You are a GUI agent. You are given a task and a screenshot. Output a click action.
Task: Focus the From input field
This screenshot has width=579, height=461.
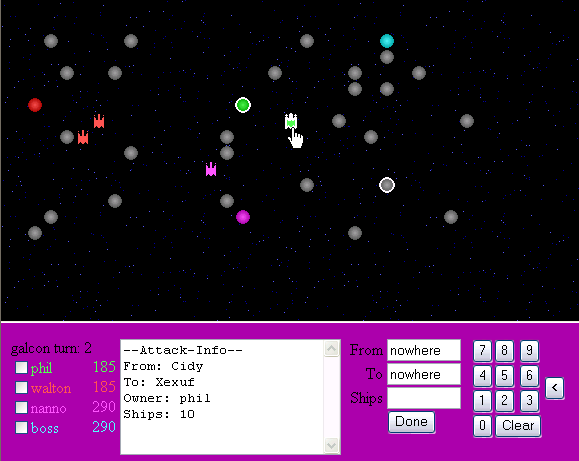tap(424, 350)
